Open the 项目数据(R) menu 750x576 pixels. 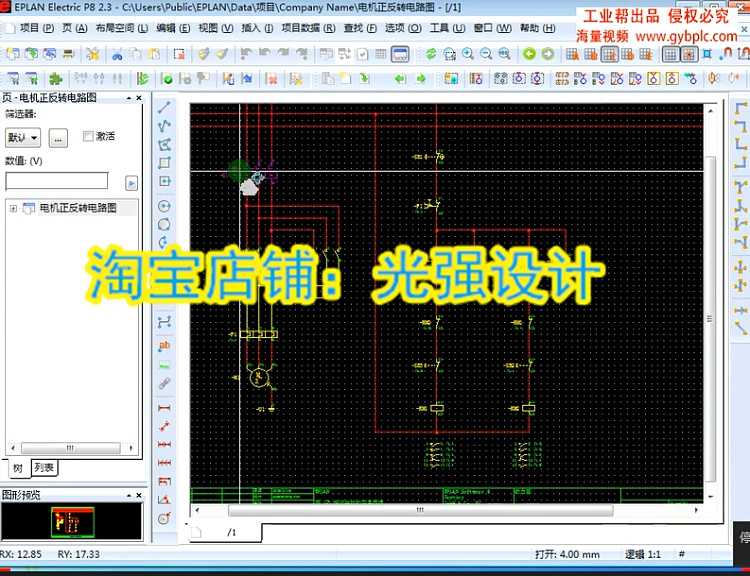pyautogui.click(x=308, y=28)
